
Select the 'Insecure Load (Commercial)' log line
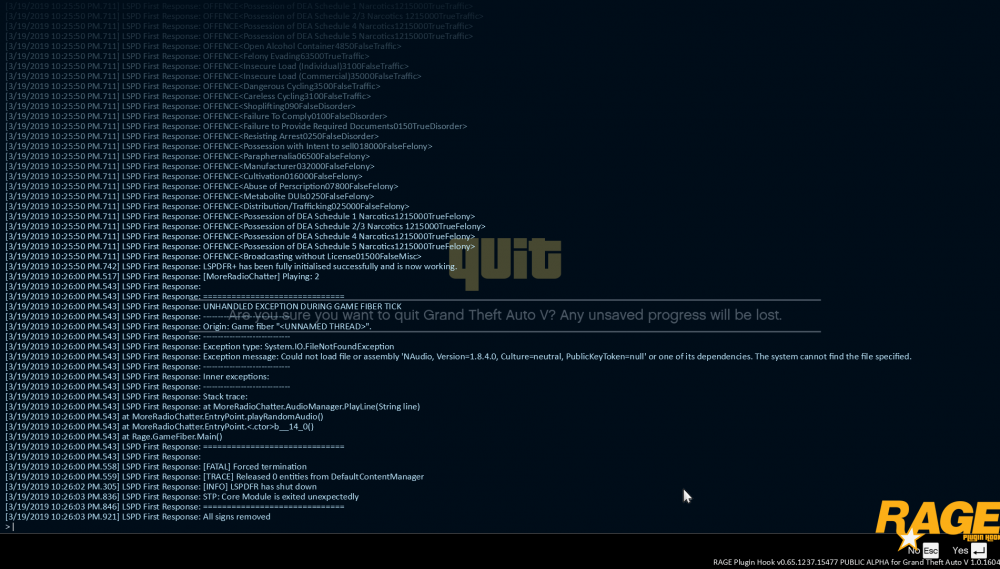tap(213, 76)
